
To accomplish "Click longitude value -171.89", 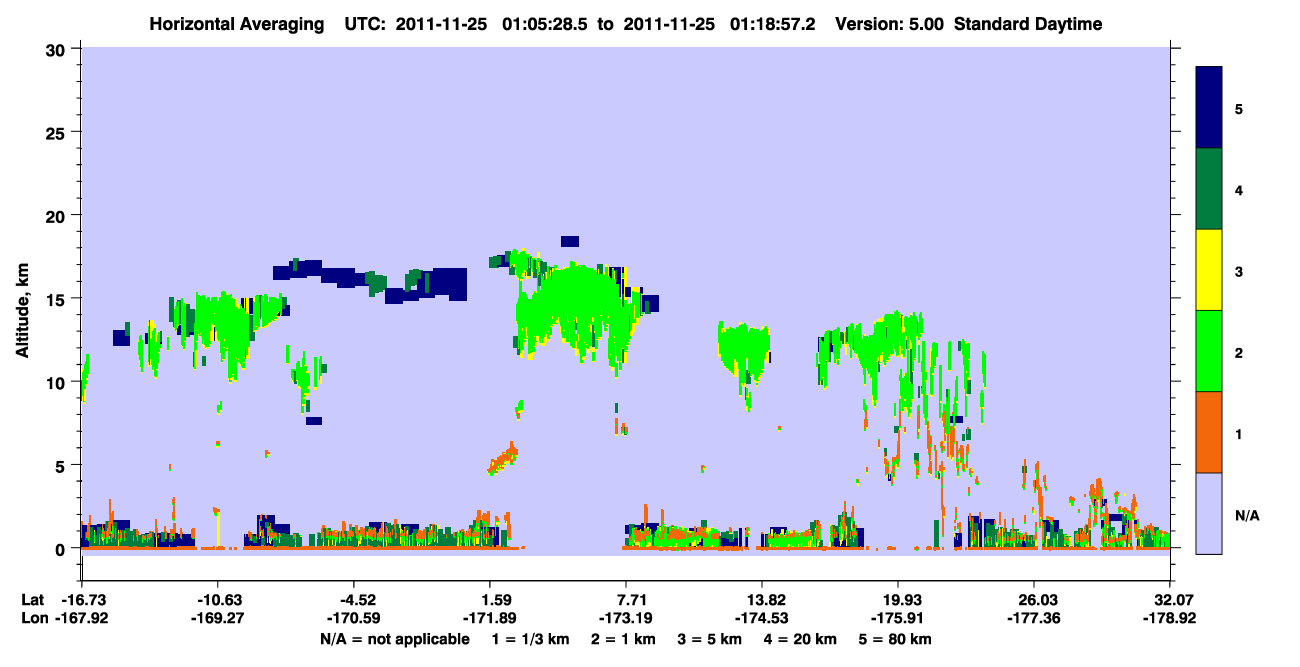I will [489, 618].
